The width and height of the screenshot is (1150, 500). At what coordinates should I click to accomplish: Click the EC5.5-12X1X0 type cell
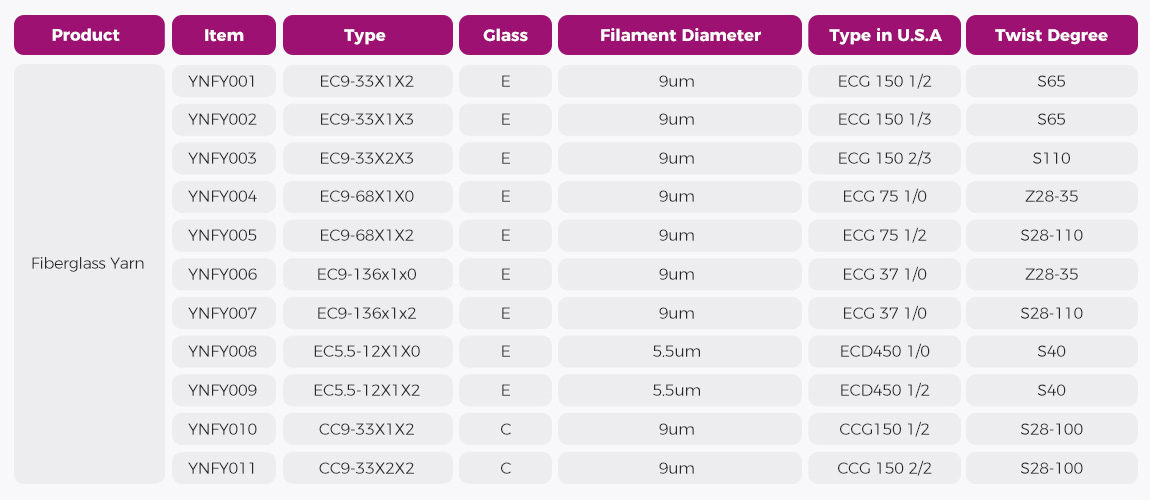point(366,351)
